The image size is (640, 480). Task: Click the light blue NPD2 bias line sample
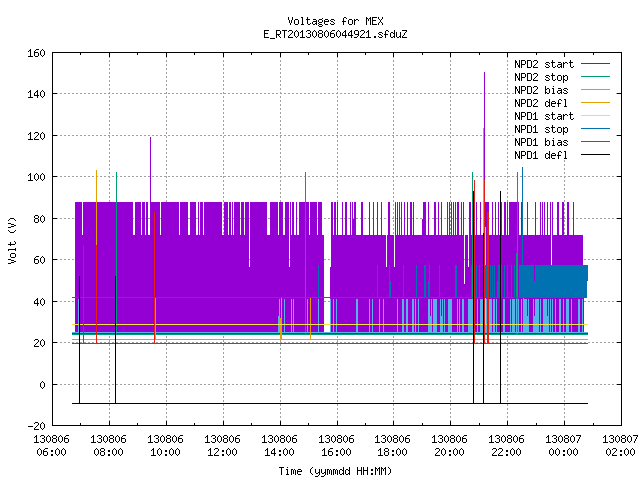(x=595, y=90)
